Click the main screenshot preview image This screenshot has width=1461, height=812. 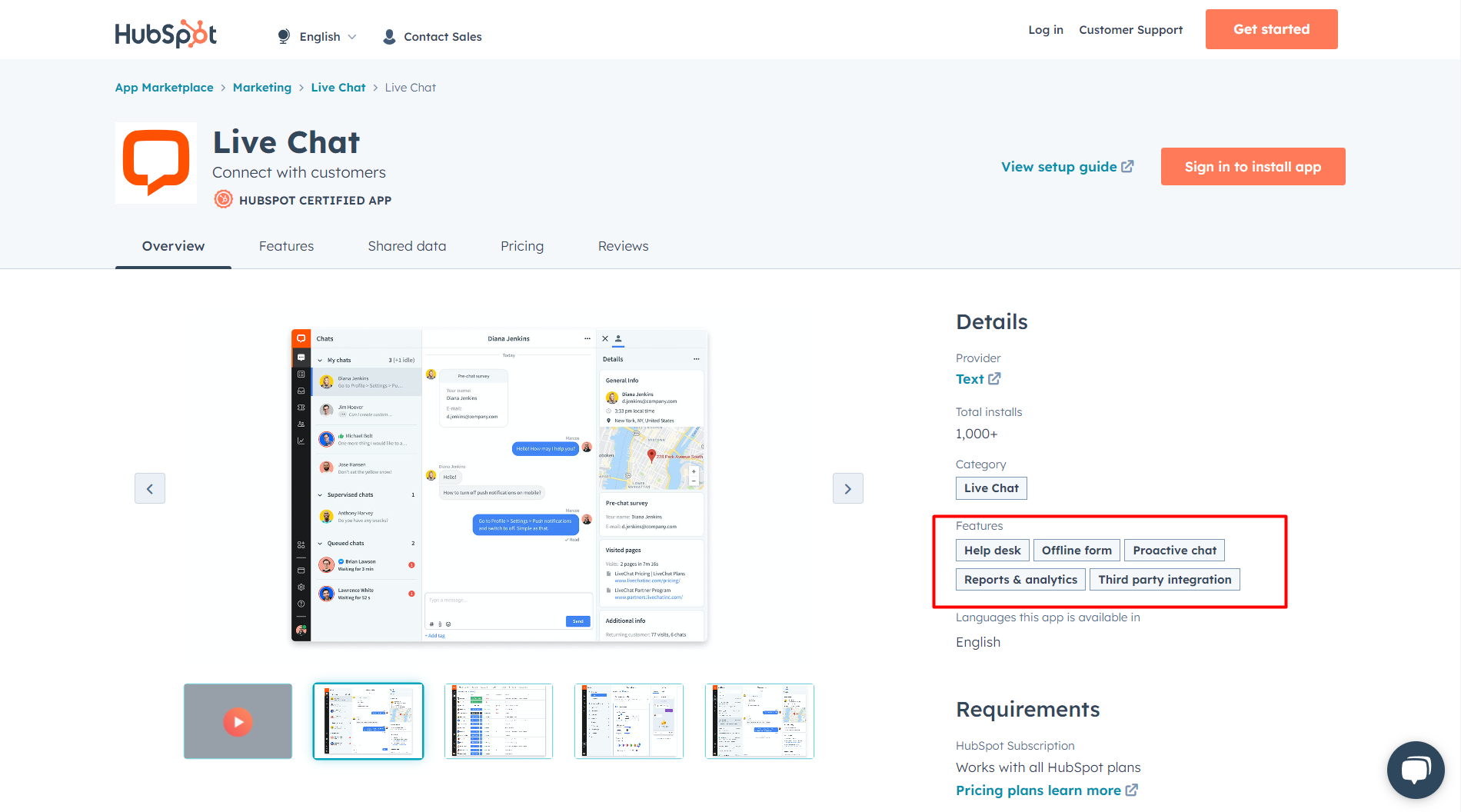tap(499, 486)
